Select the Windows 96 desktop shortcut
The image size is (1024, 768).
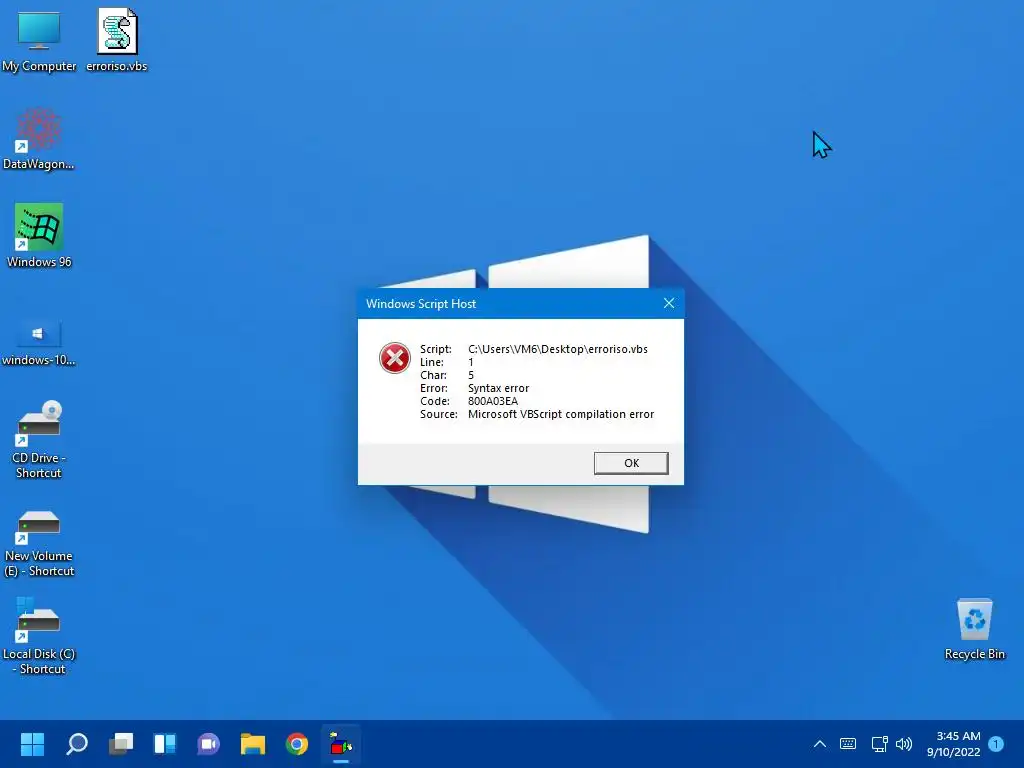point(39,236)
